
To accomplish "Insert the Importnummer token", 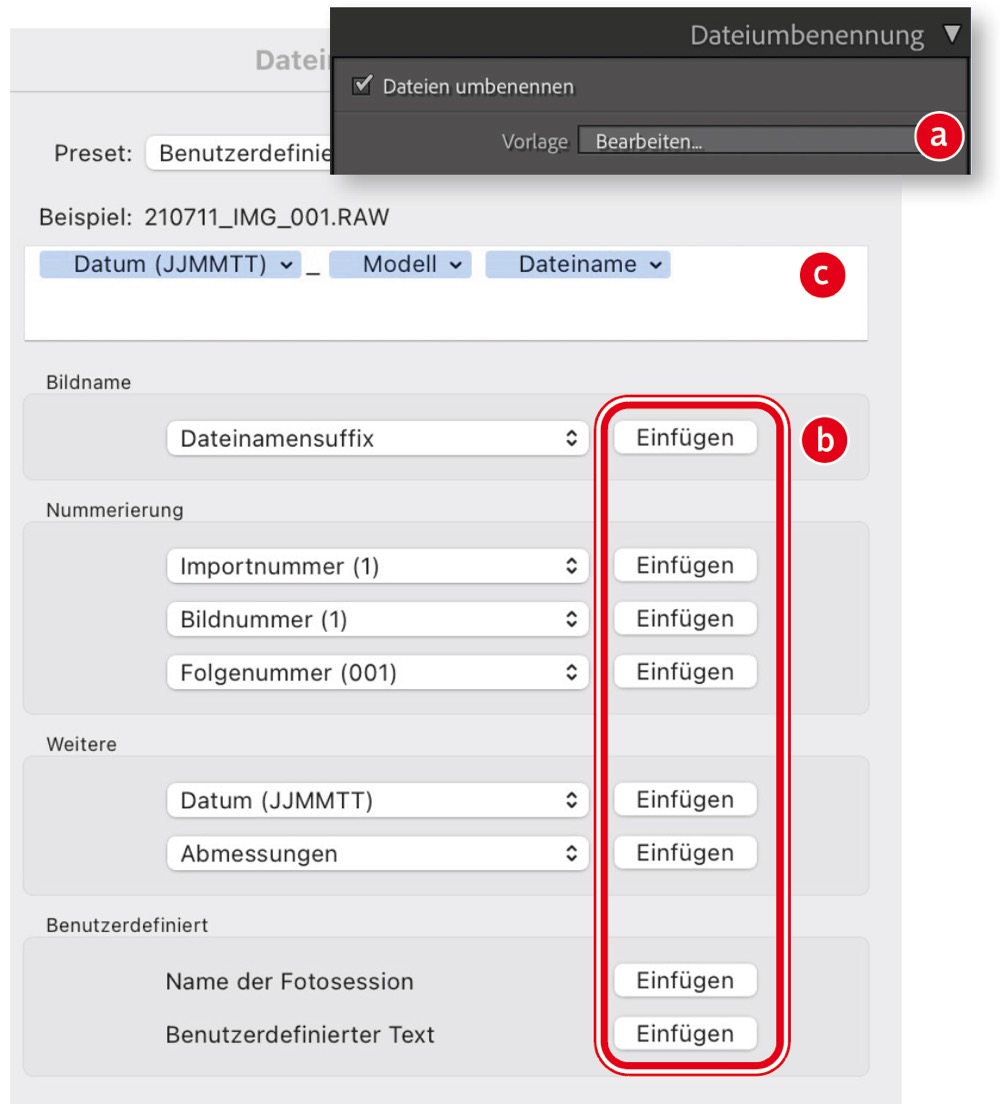I will 685,566.
